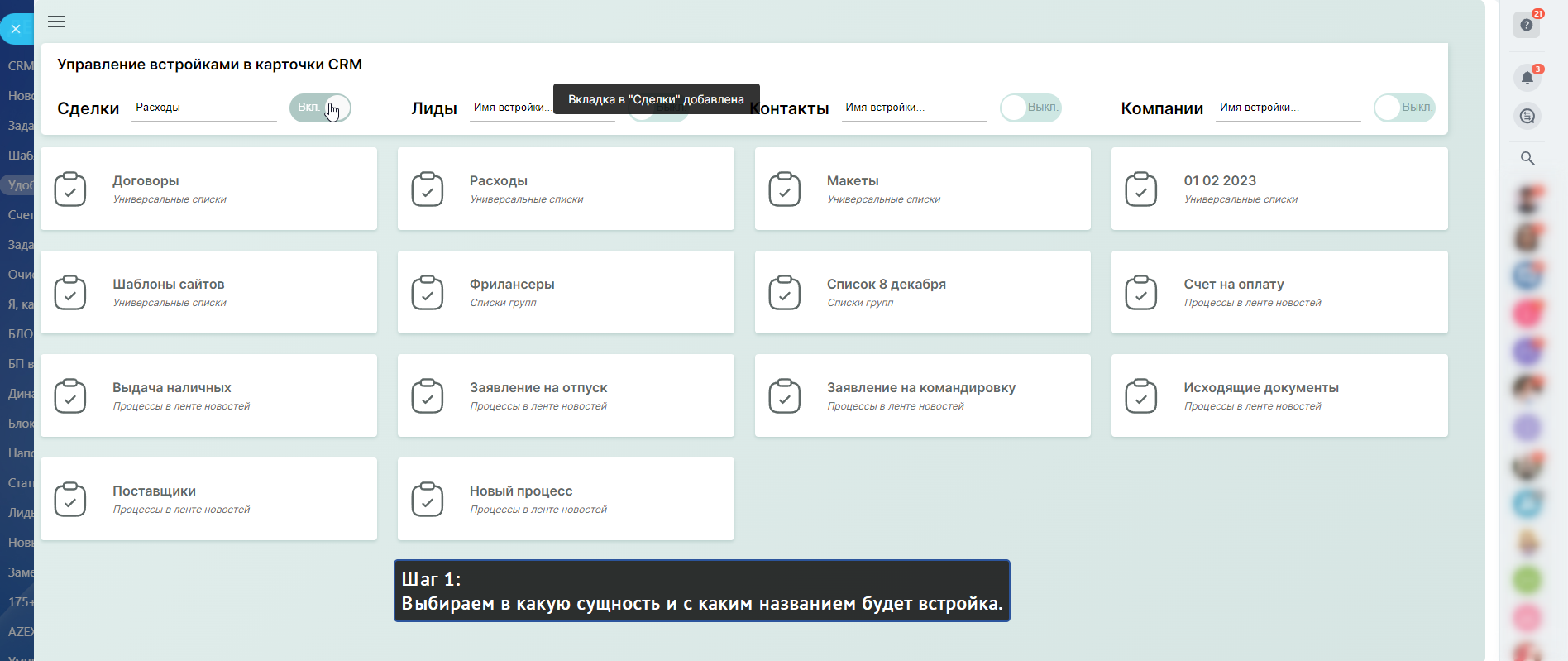Click the clipboard icon on Договоры card
Screen dimensions: 1568x661
point(70,189)
